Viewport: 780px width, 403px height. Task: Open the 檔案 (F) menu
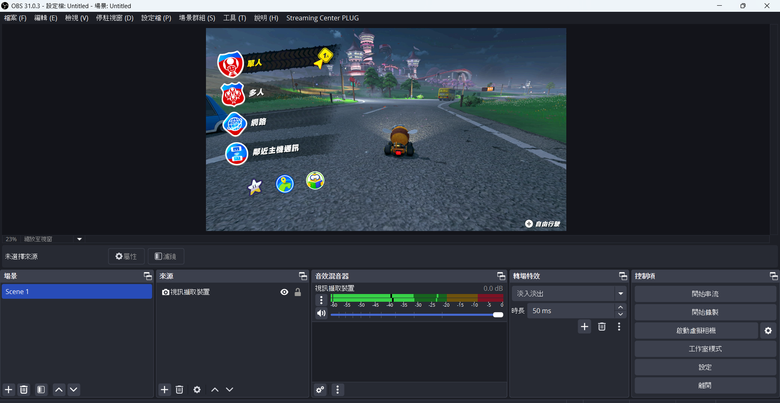pyautogui.click(x=15, y=18)
